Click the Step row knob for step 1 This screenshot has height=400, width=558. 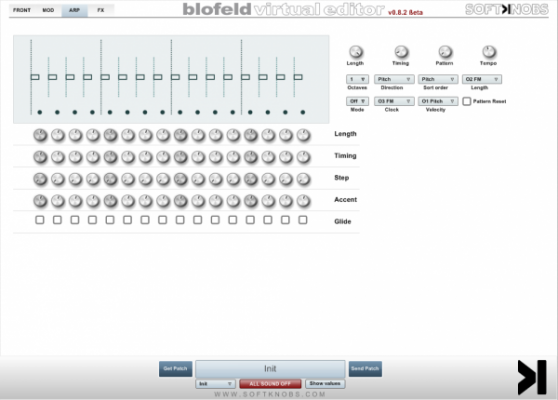[40, 179]
